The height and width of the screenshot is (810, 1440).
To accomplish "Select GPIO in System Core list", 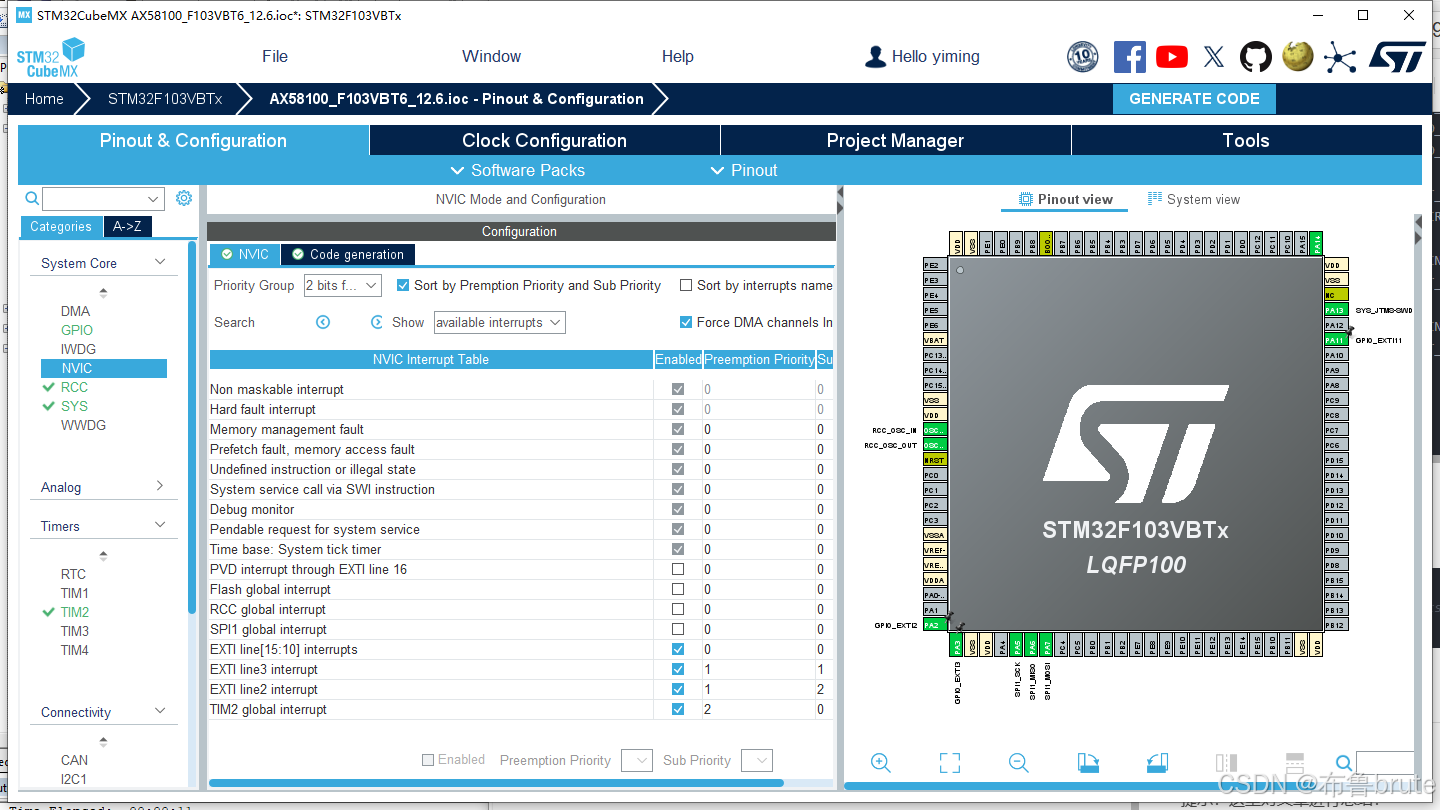I will [77, 330].
